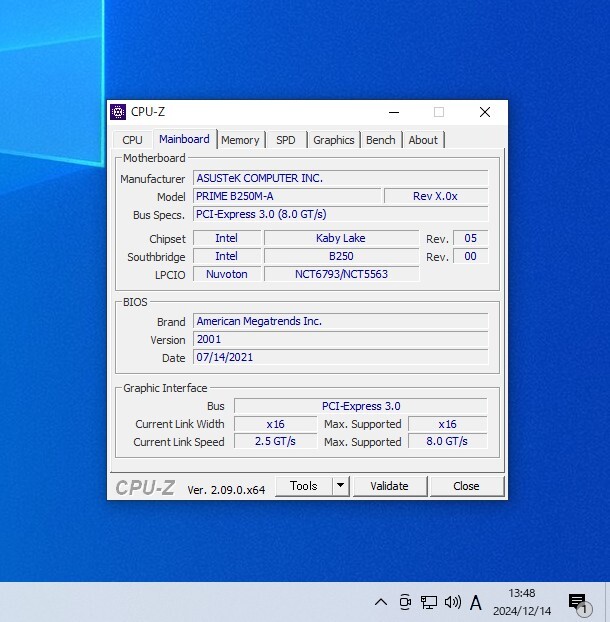Switch to the CPU tab
This screenshot has height=622, width=610.
[x=132, y=140]
